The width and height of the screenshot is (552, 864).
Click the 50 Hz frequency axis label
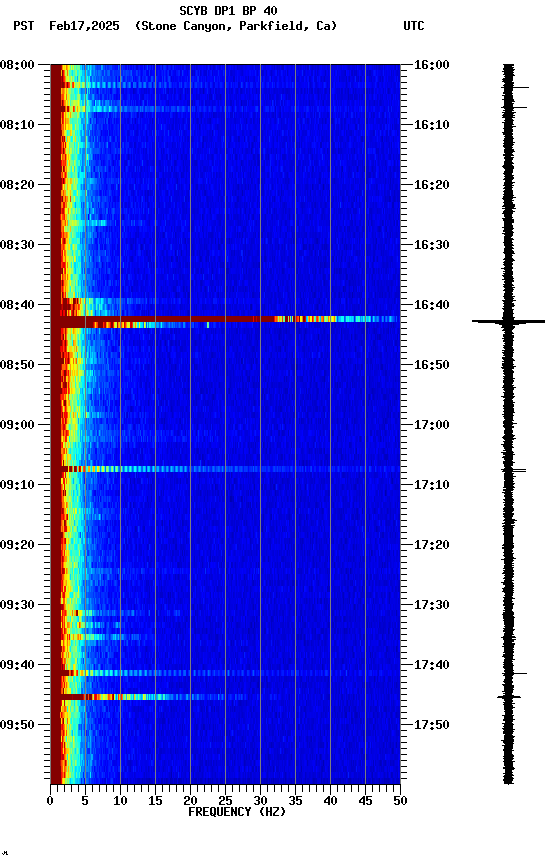(401, 801)
